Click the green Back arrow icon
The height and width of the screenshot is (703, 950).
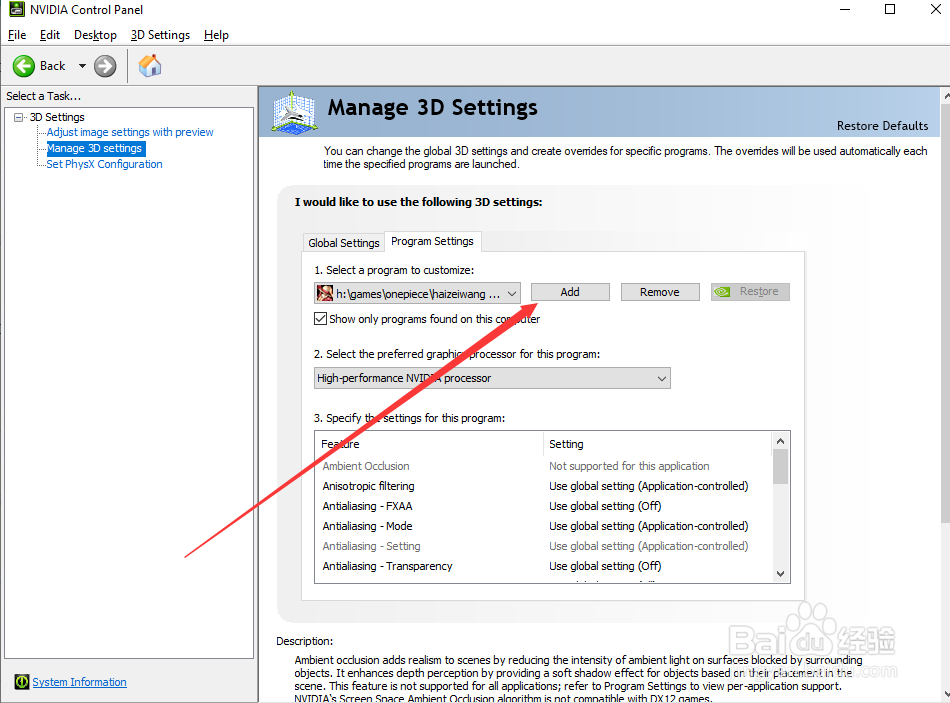point(24,66)
